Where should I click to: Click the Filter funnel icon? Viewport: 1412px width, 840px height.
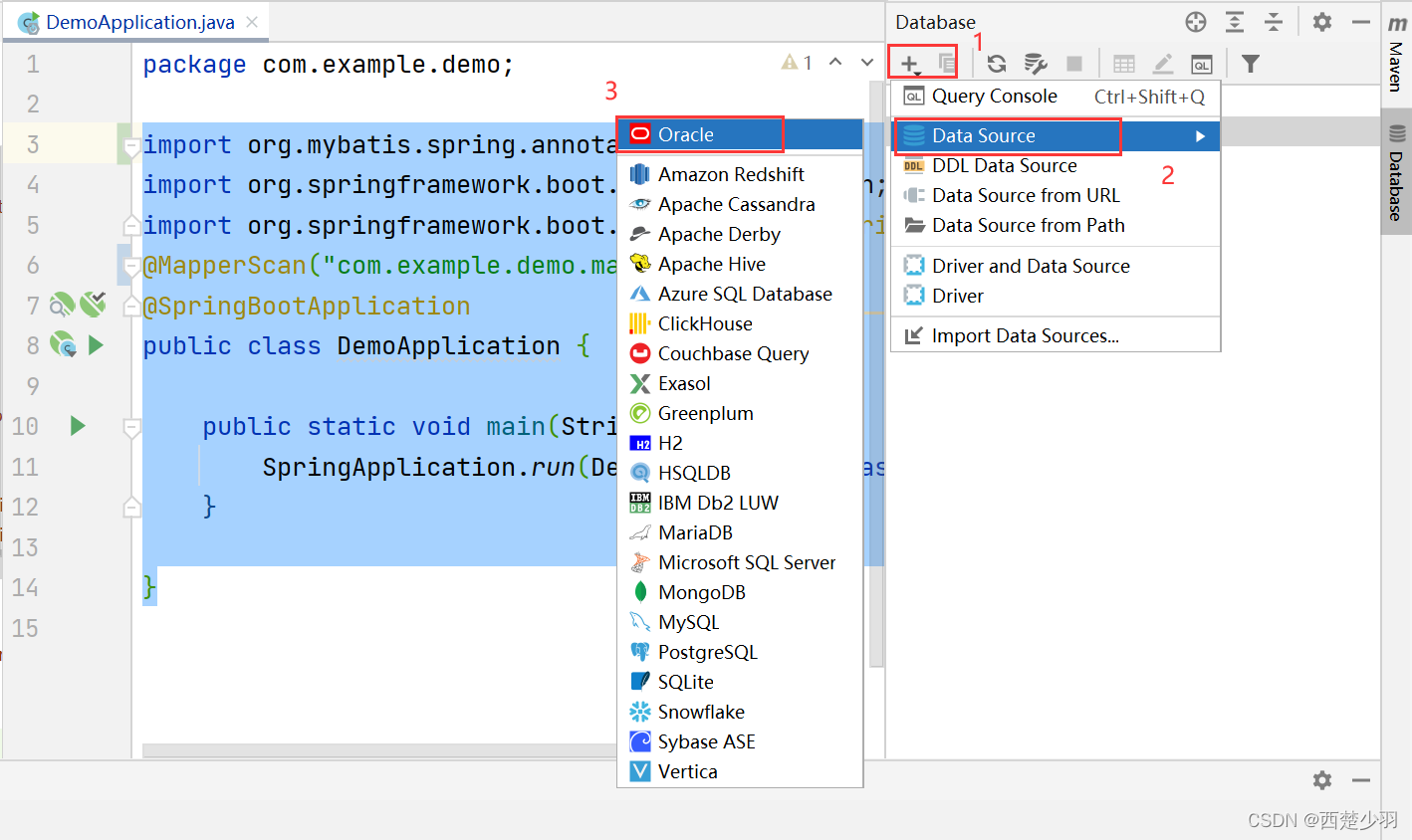(1251, 64)
